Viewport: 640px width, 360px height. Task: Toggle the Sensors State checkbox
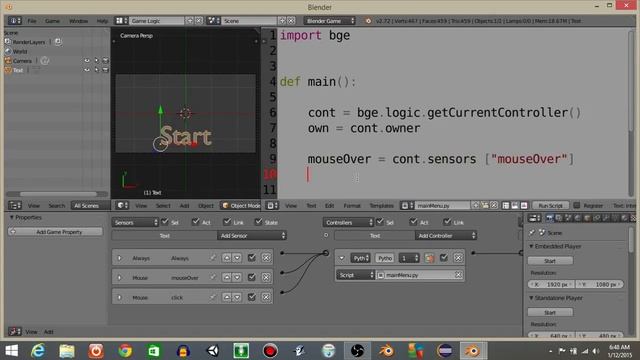258,222
